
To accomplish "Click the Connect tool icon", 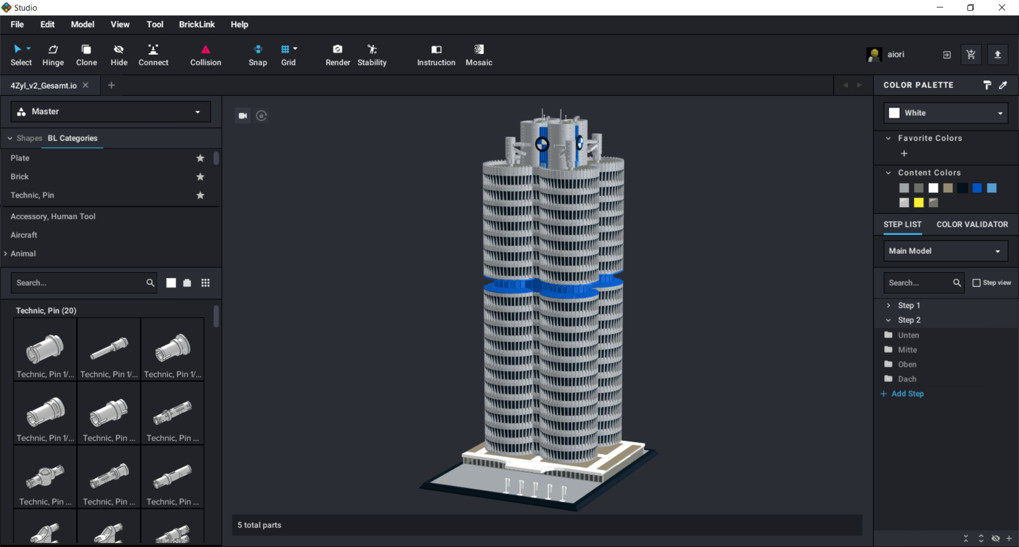I will 153,54.
